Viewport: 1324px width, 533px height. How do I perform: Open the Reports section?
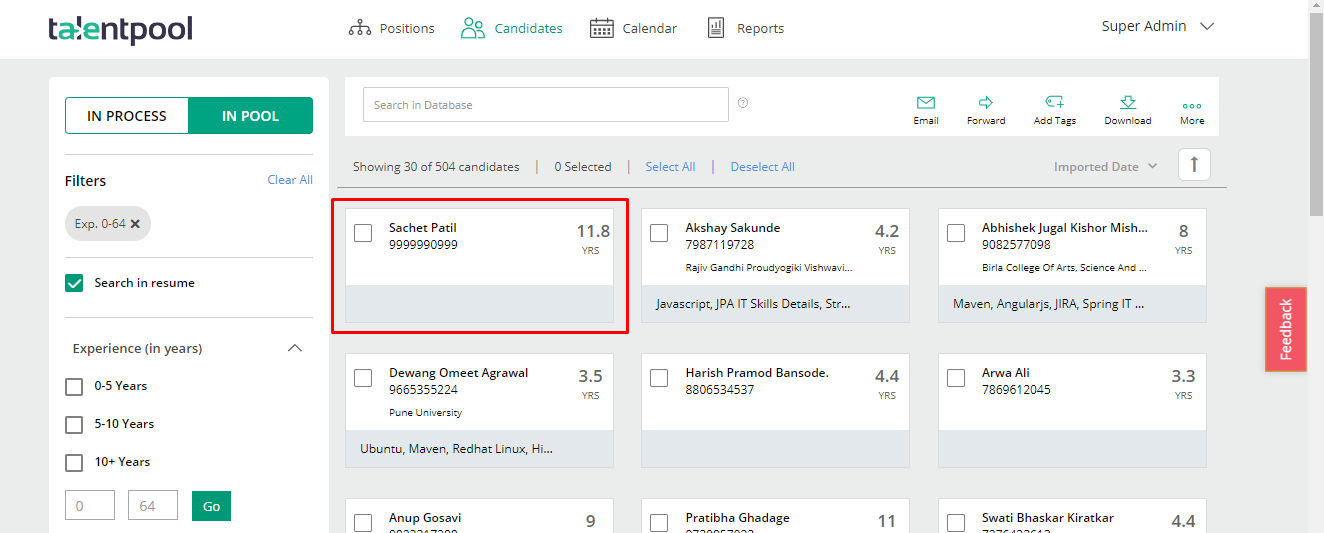[745, 28]
